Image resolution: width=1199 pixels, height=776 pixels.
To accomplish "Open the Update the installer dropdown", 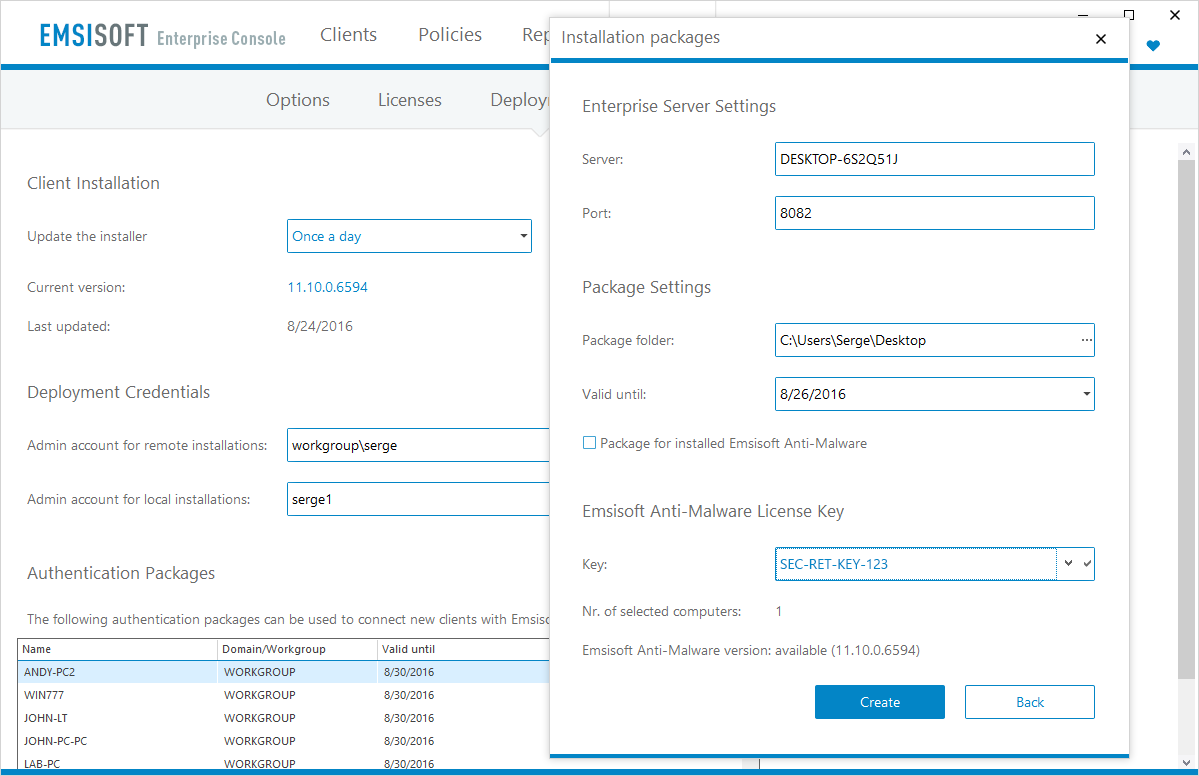I will pos(409,237).
